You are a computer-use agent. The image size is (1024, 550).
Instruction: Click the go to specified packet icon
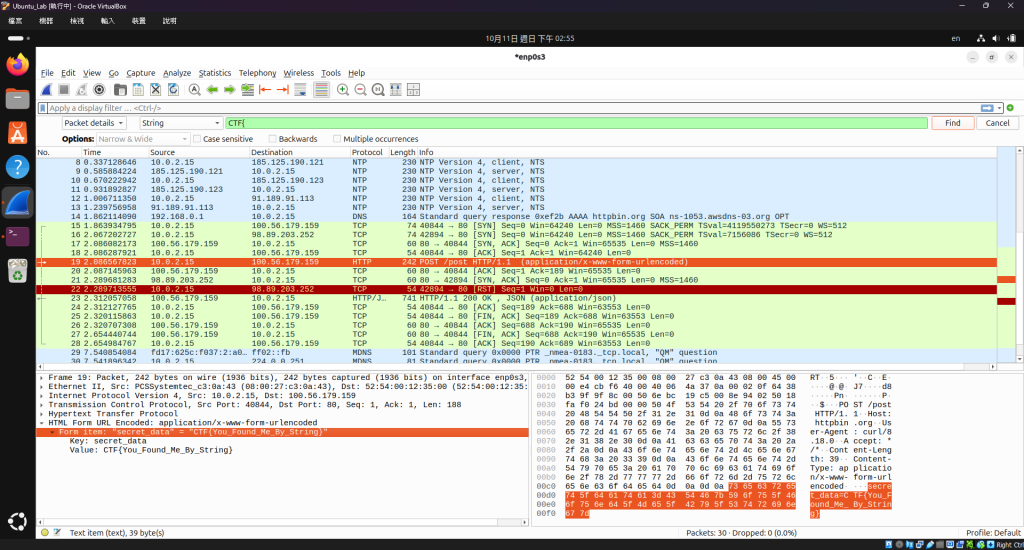pos(248,89)
